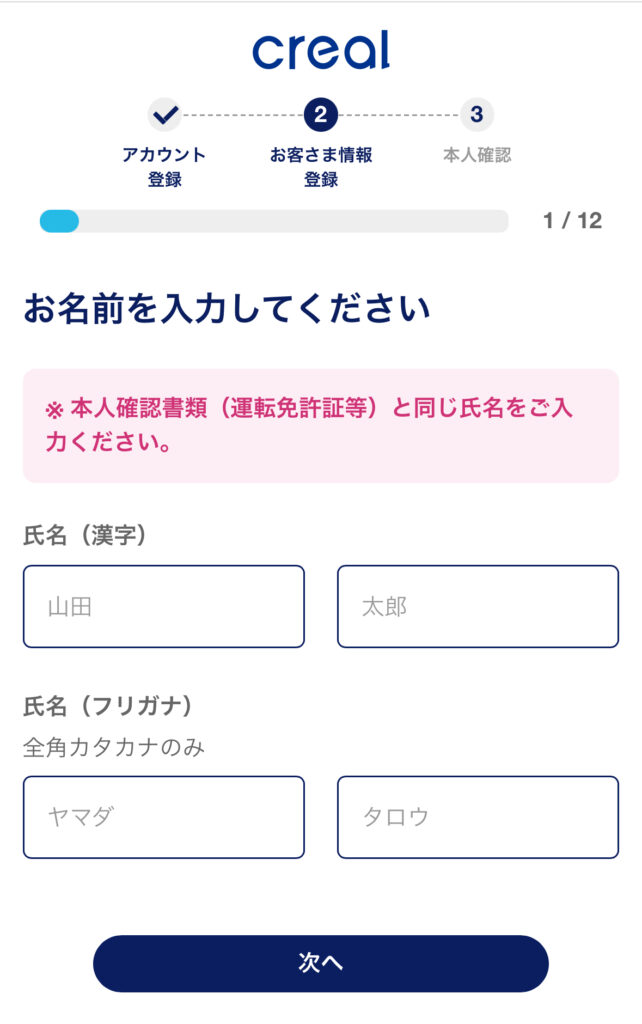Screen dimensions: 642x1024
Task: Click the grey unfilled progress bar track
Action: pyautogui.click(x=293, y=221)
